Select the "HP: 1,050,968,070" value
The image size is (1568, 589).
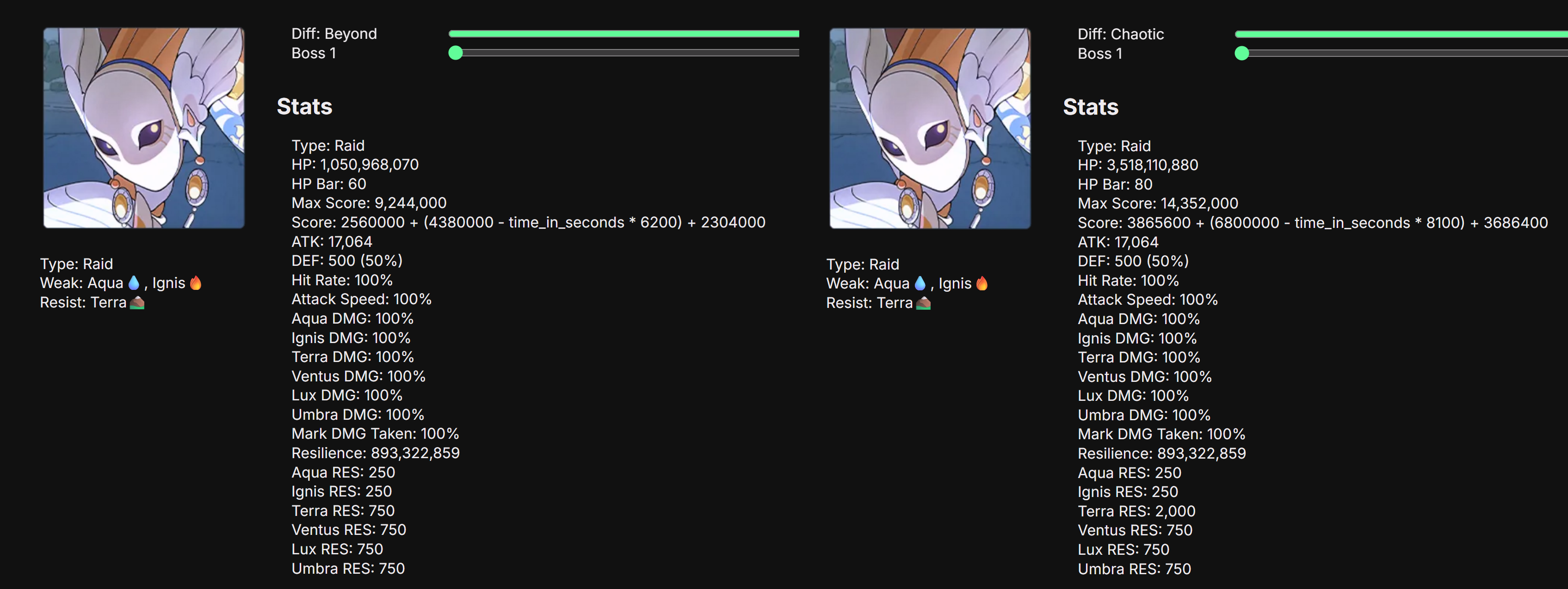355,164
